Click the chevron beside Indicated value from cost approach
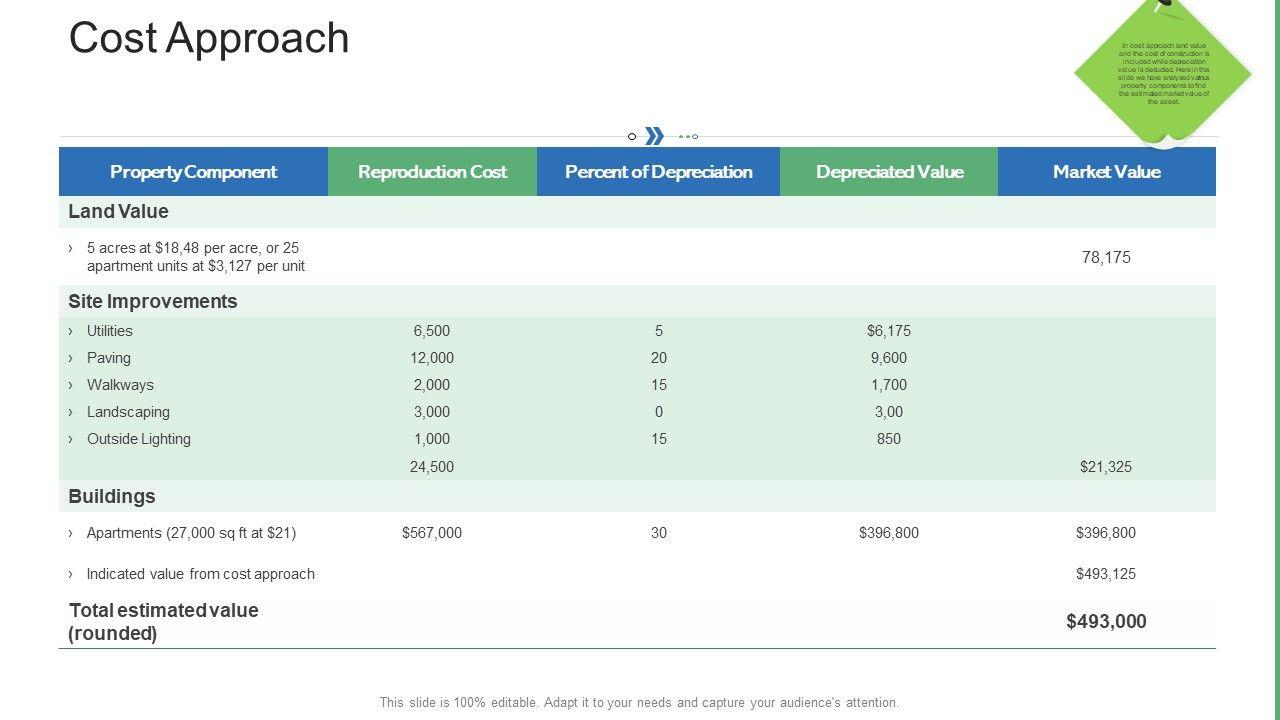Screen dimensions: 1280x720 click(x=70, y=574)
